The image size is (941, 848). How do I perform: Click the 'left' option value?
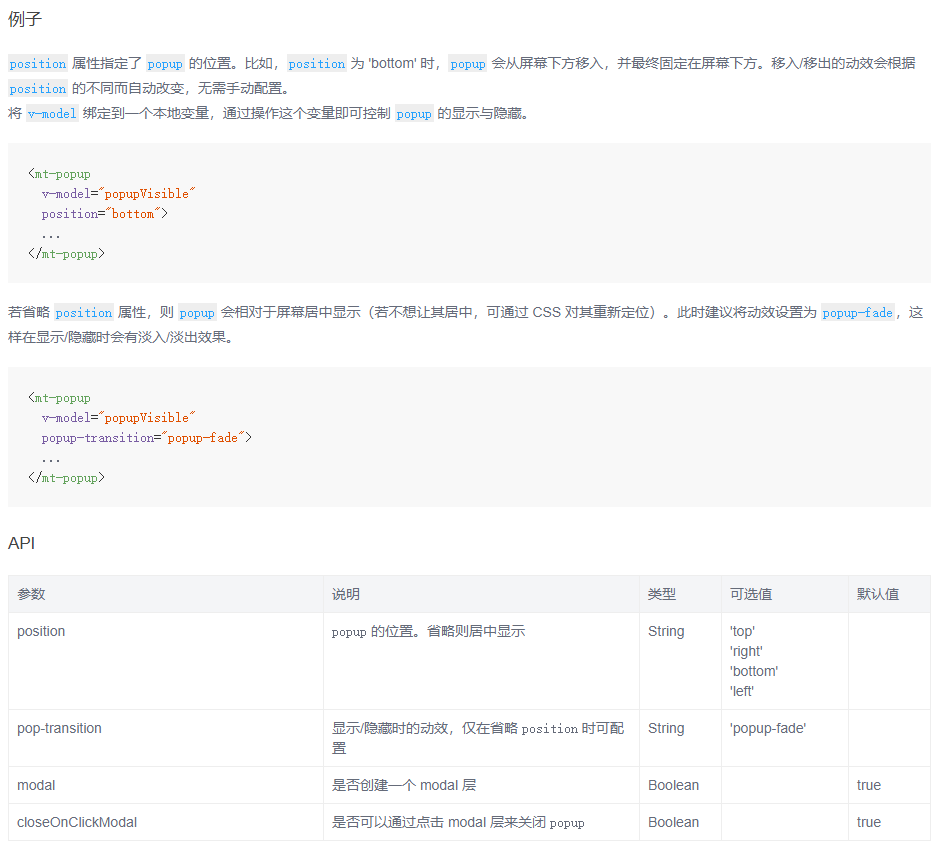(742, 691)
